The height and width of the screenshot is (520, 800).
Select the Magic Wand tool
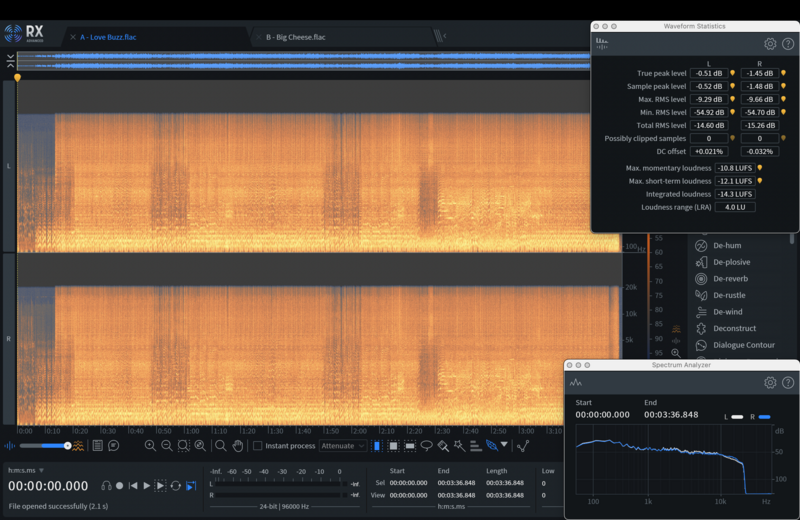click(458, 445)
